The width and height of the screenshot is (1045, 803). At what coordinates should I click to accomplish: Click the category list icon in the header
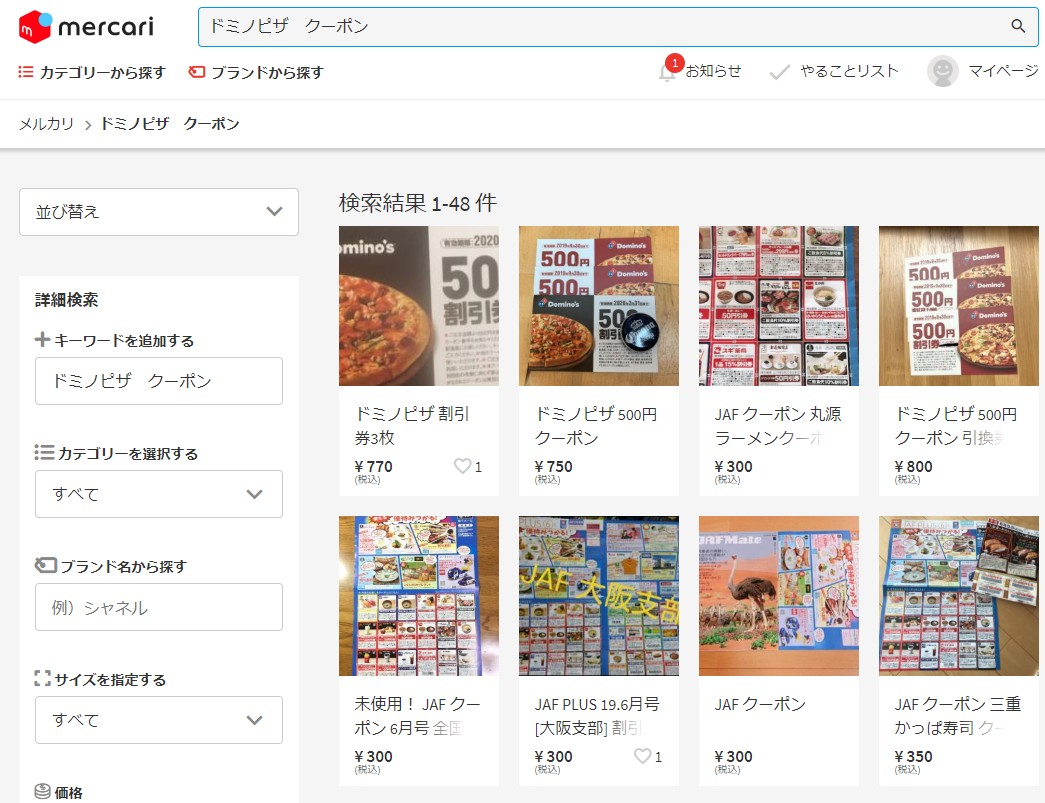coord(25,71)
